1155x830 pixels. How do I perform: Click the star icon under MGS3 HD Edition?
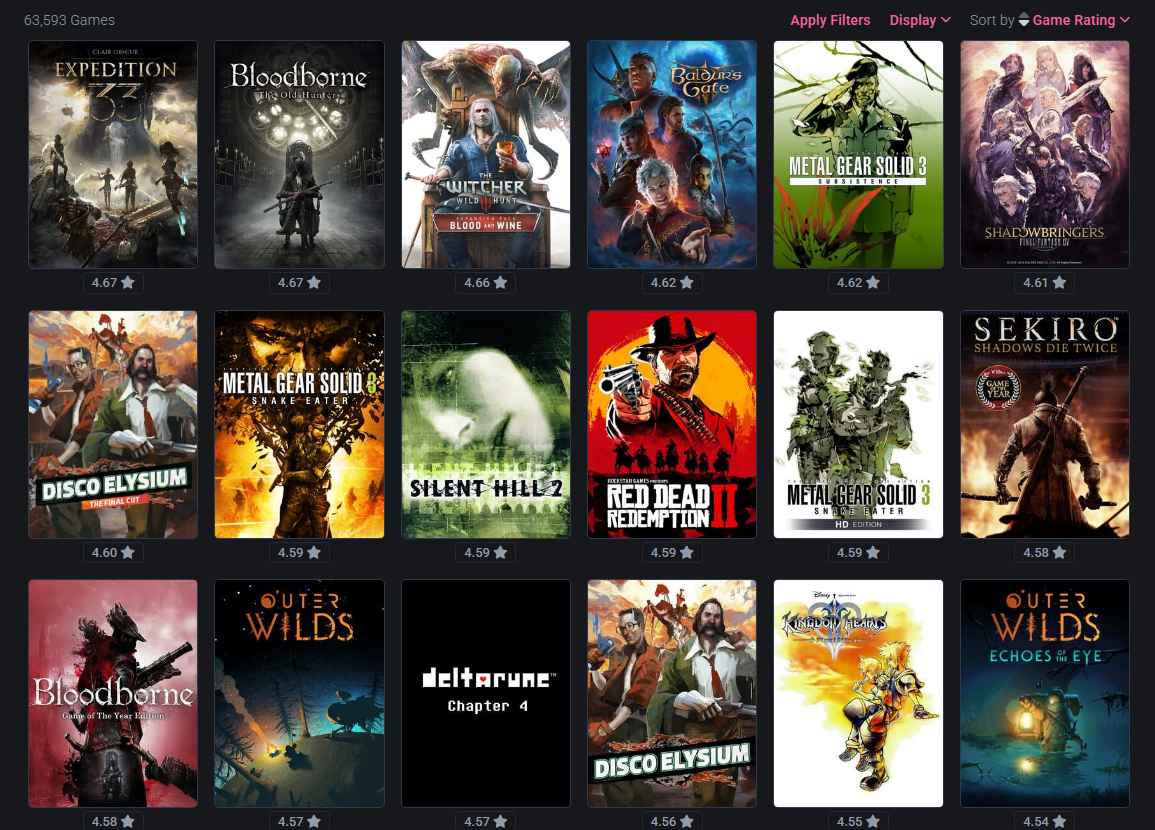(874, 552)
